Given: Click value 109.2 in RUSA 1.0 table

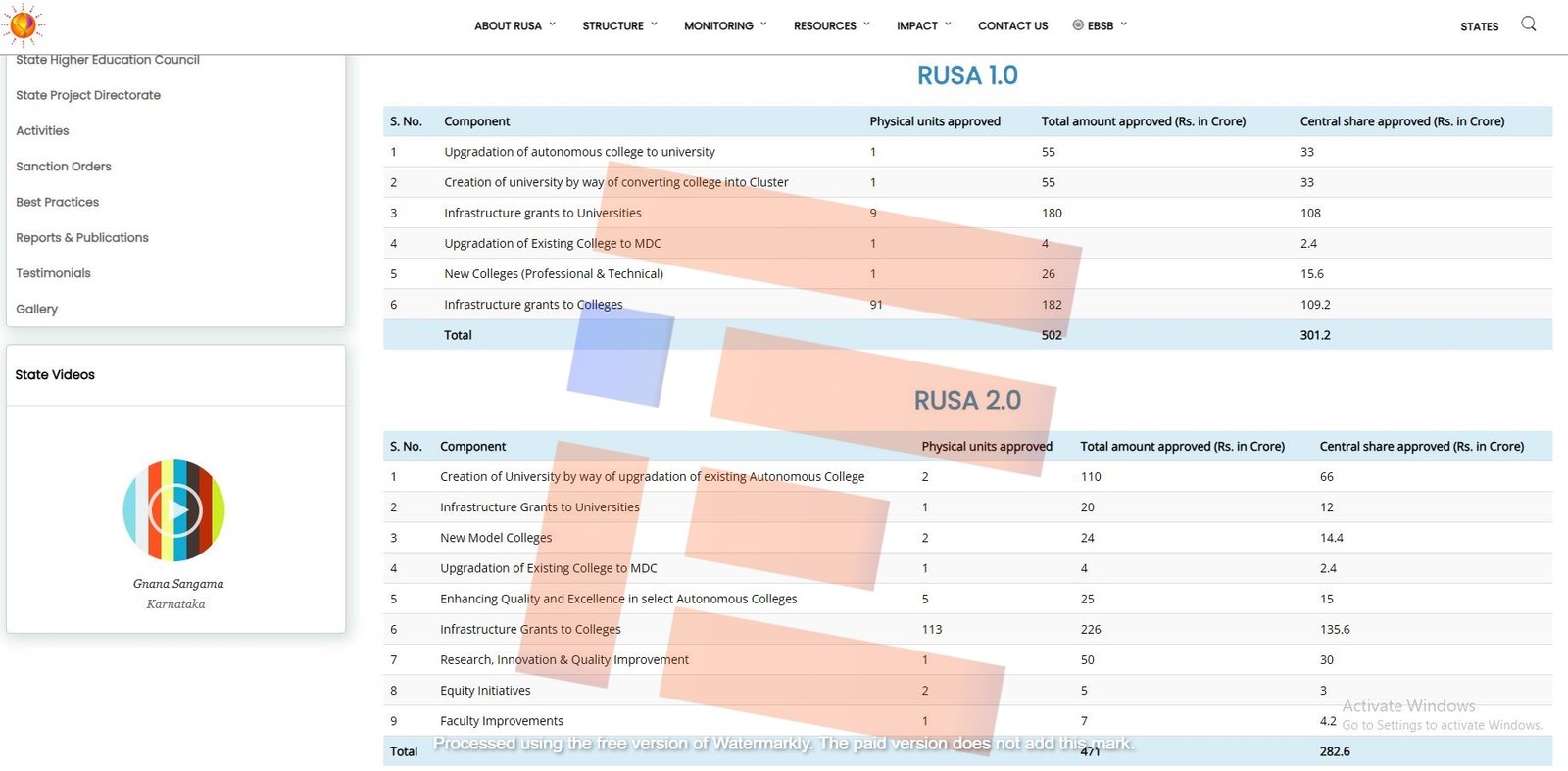Looking at the screenshot, I should (1315, 305).
